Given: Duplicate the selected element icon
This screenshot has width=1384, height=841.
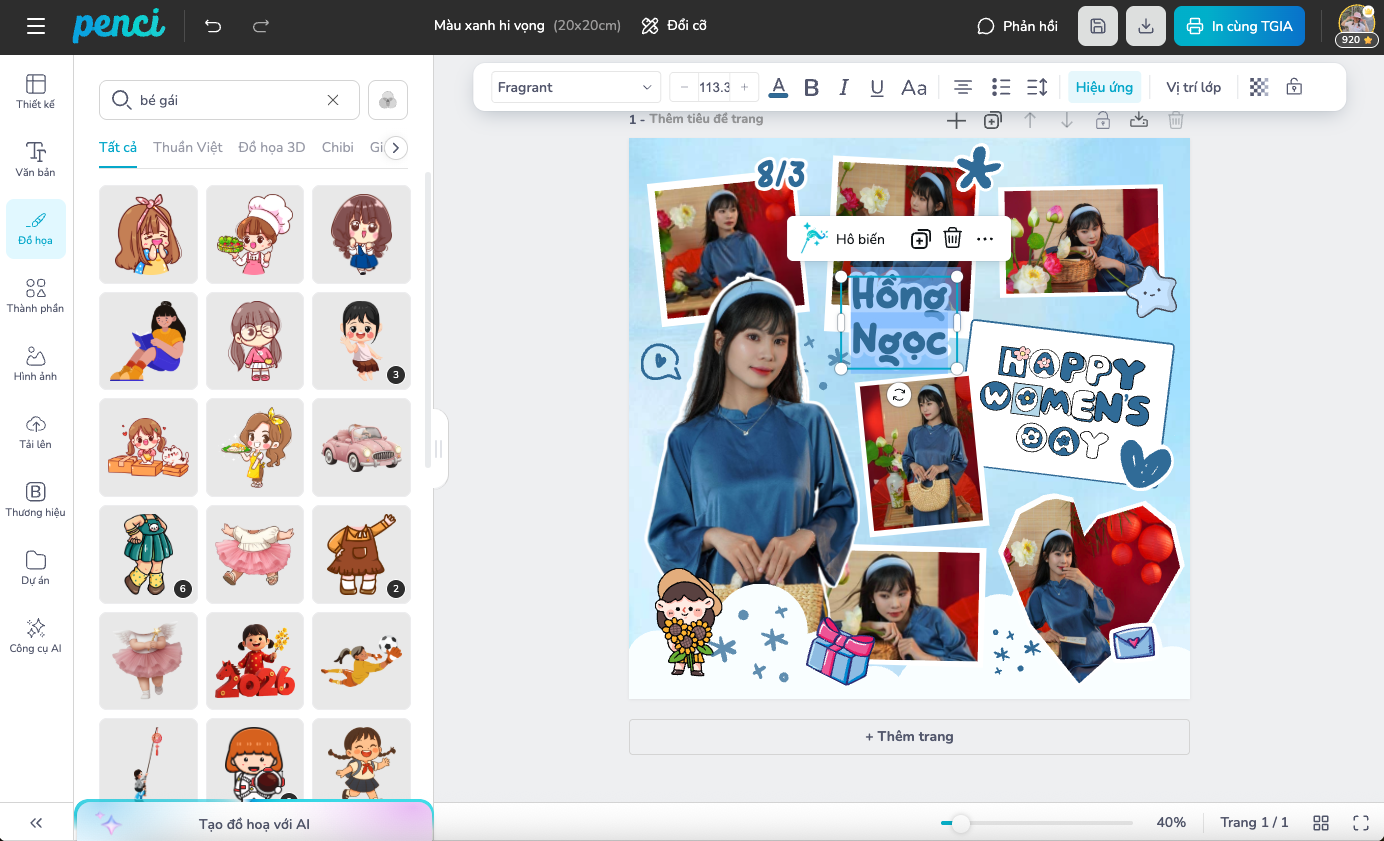Looking at the screenshot, I should [920, 239].
